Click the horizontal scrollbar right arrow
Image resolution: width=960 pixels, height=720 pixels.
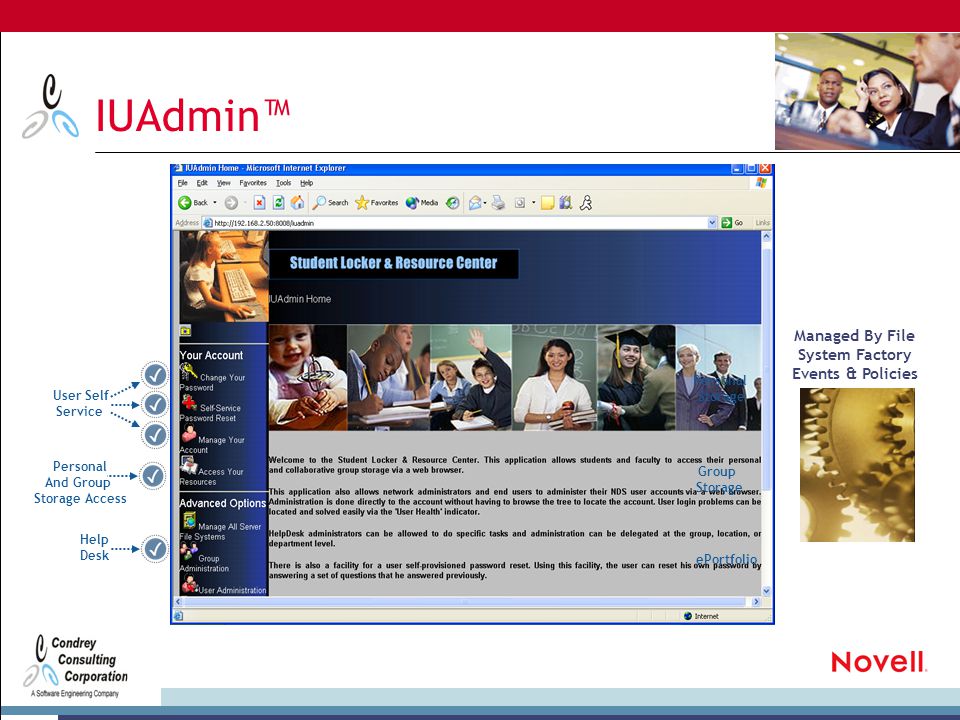[x=756, y=602]
